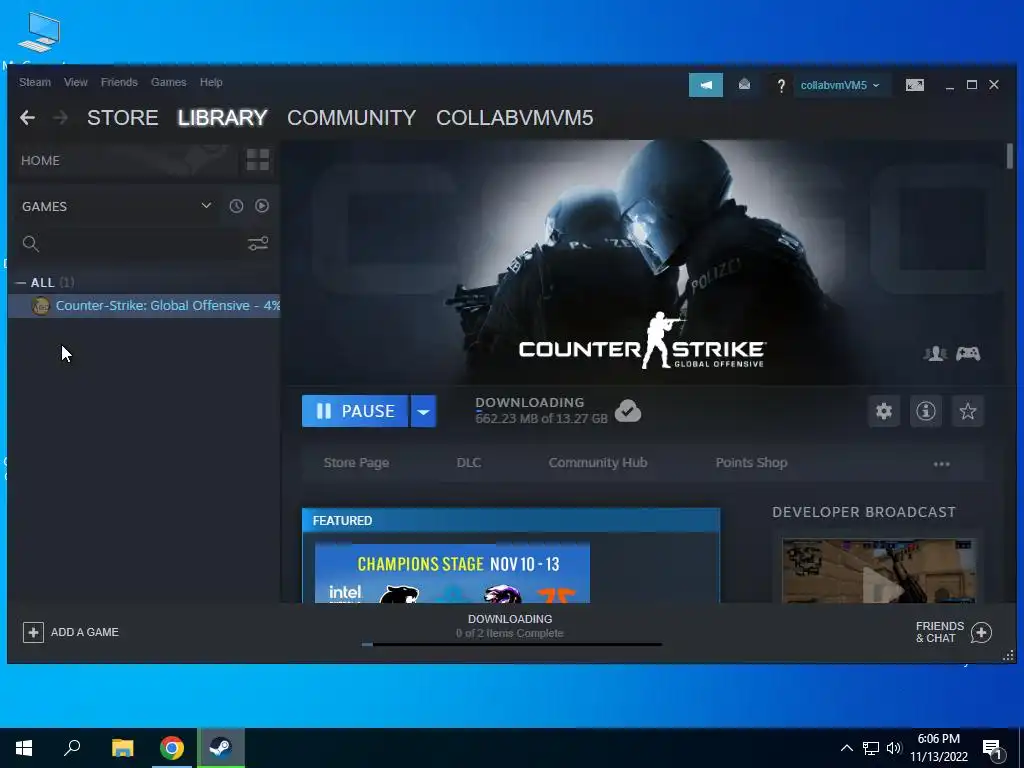Show ready-to-play games icon

(262, 206)
